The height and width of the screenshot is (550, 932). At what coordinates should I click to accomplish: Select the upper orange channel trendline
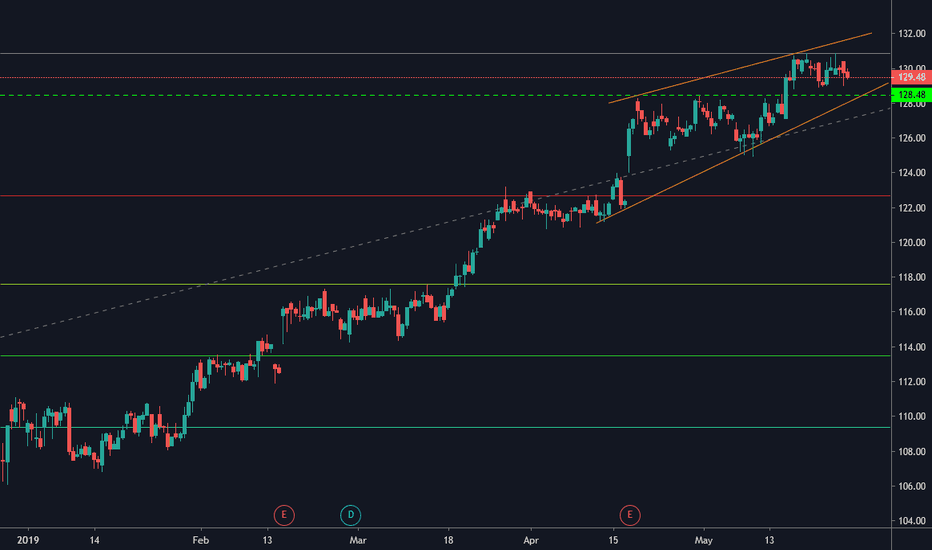point(740,68)
